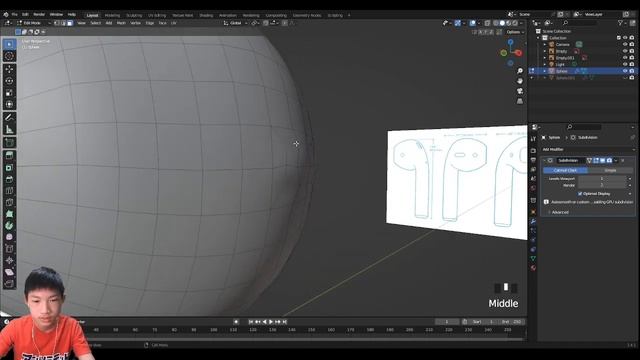
Task: Toggle perspective/orthographic grid gizmo
Action: (520, 101)
